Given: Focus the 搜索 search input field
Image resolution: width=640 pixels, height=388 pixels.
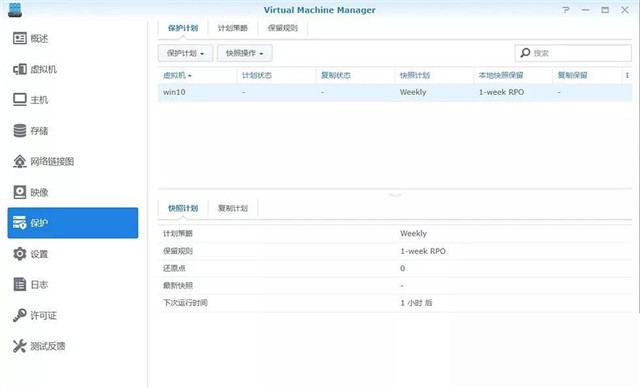Looking at the screenshot, I should pyautogui.click(x=573, y=53).
